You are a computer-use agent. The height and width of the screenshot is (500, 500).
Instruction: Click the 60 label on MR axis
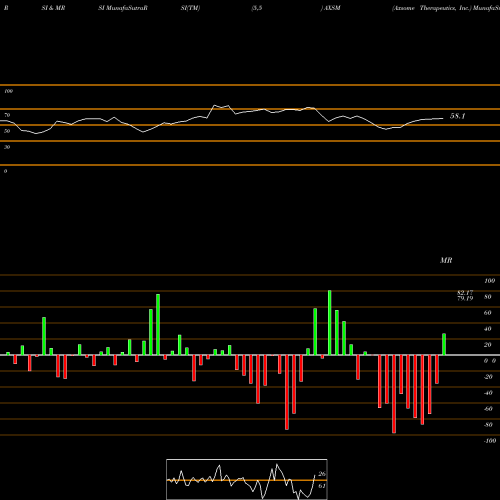click(x=488, y=313)
